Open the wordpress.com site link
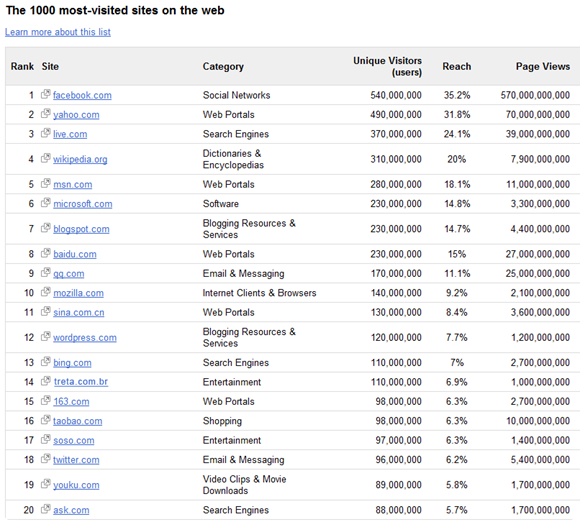580x522 pixels. (x=85, y=338)
